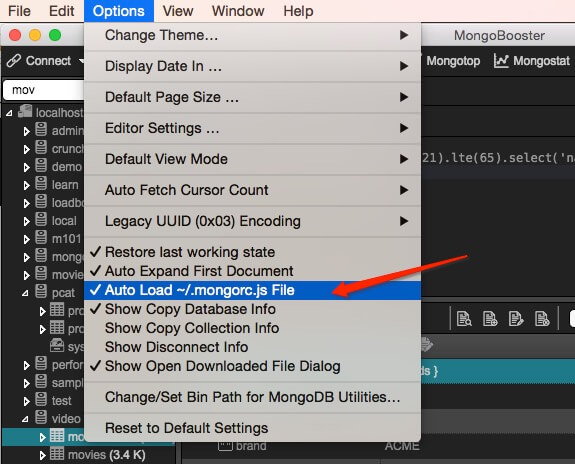Collapse the pcat database node

(x=25, y=293)
